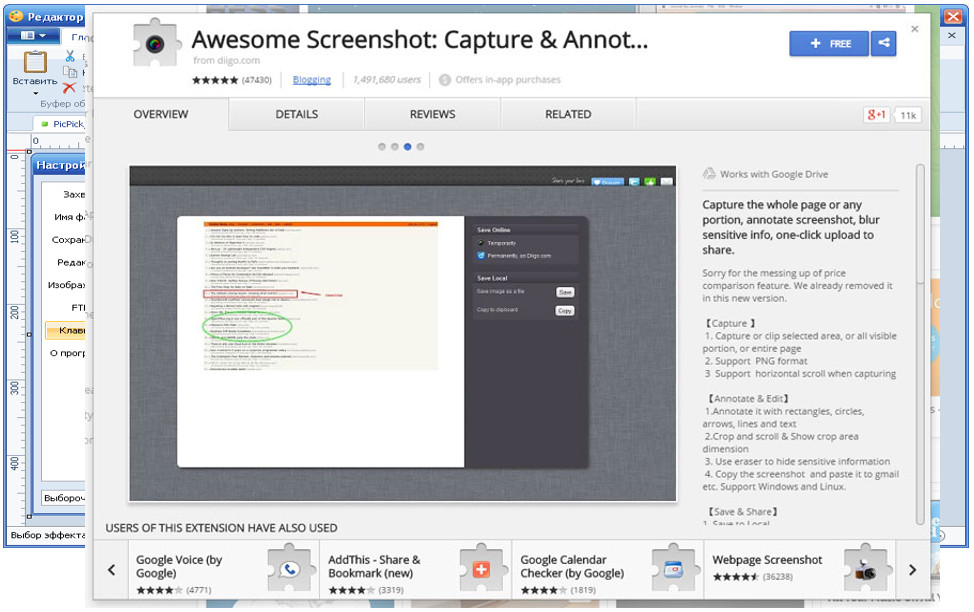Switch to the DETAILS tab
The width and height of the screenshot is (974, 612).
296,114
